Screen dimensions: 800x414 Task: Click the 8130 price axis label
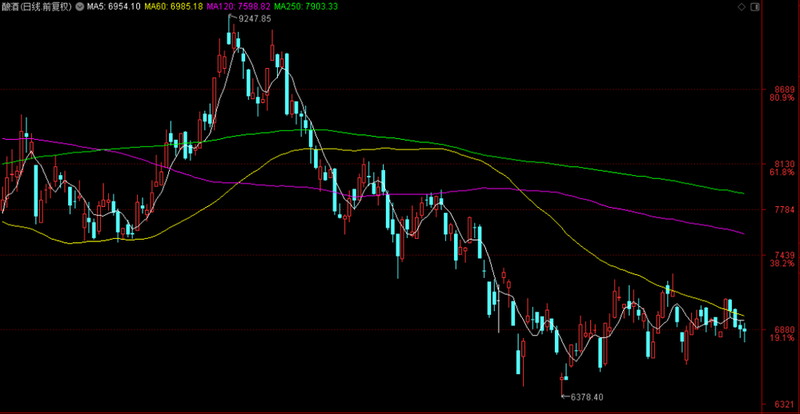coord(780,164)
